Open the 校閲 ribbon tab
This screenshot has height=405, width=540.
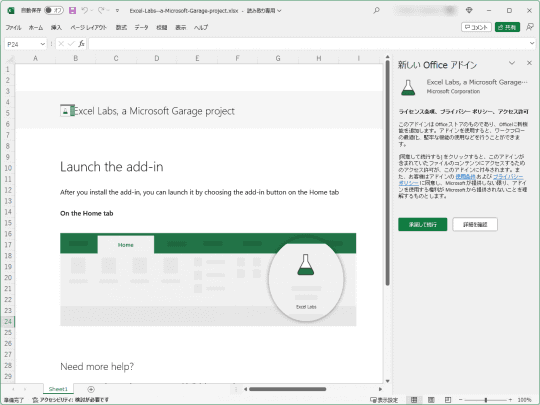pos(162,27)
